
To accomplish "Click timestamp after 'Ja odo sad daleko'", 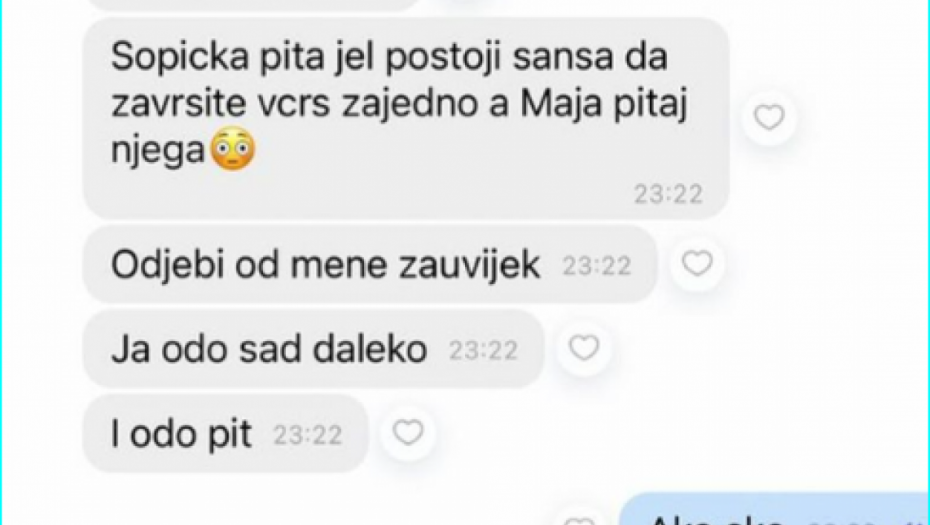I will 483,351.
